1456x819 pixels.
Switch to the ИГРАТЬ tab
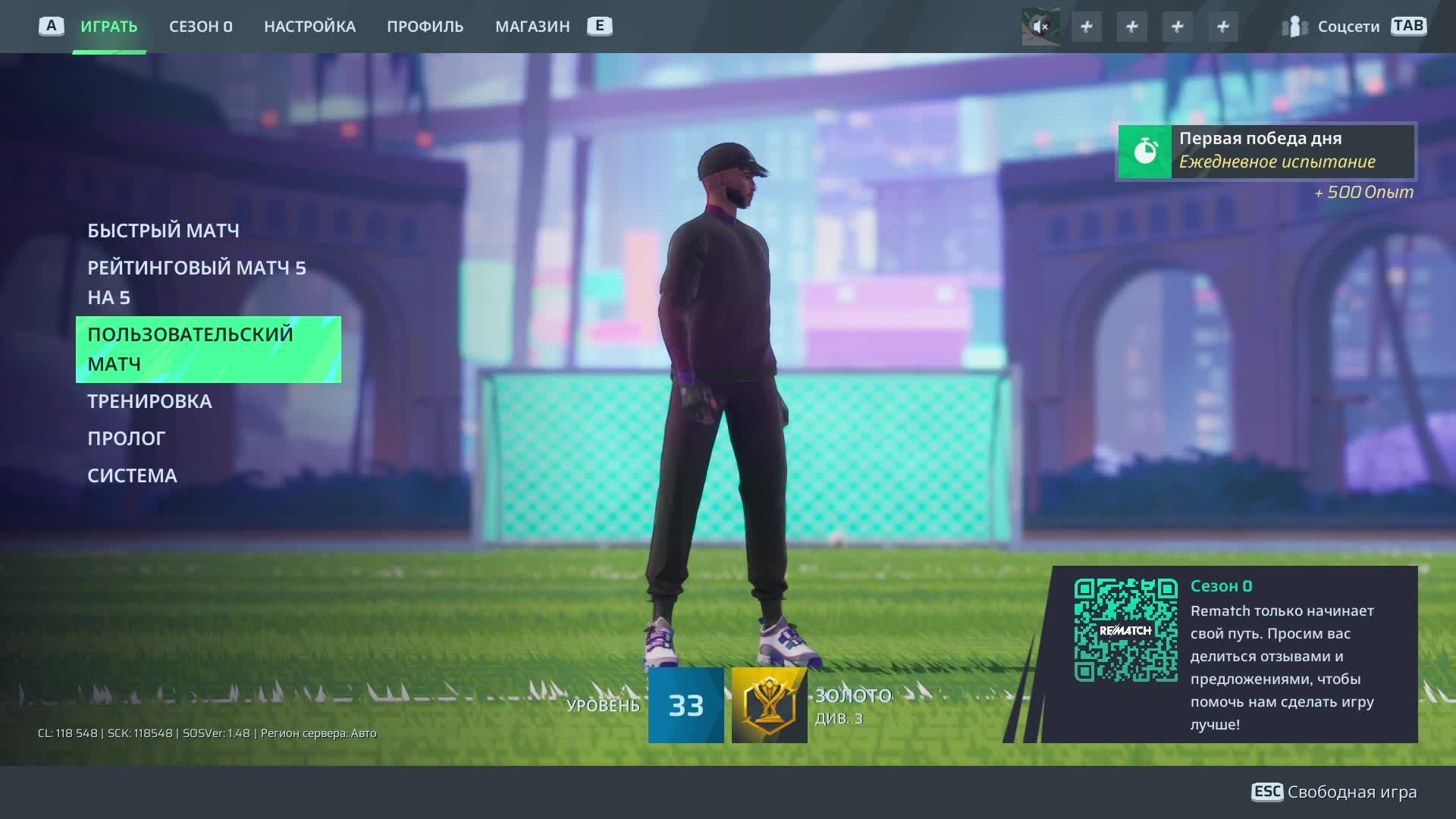pyautogui.click(x=109, y=27)
